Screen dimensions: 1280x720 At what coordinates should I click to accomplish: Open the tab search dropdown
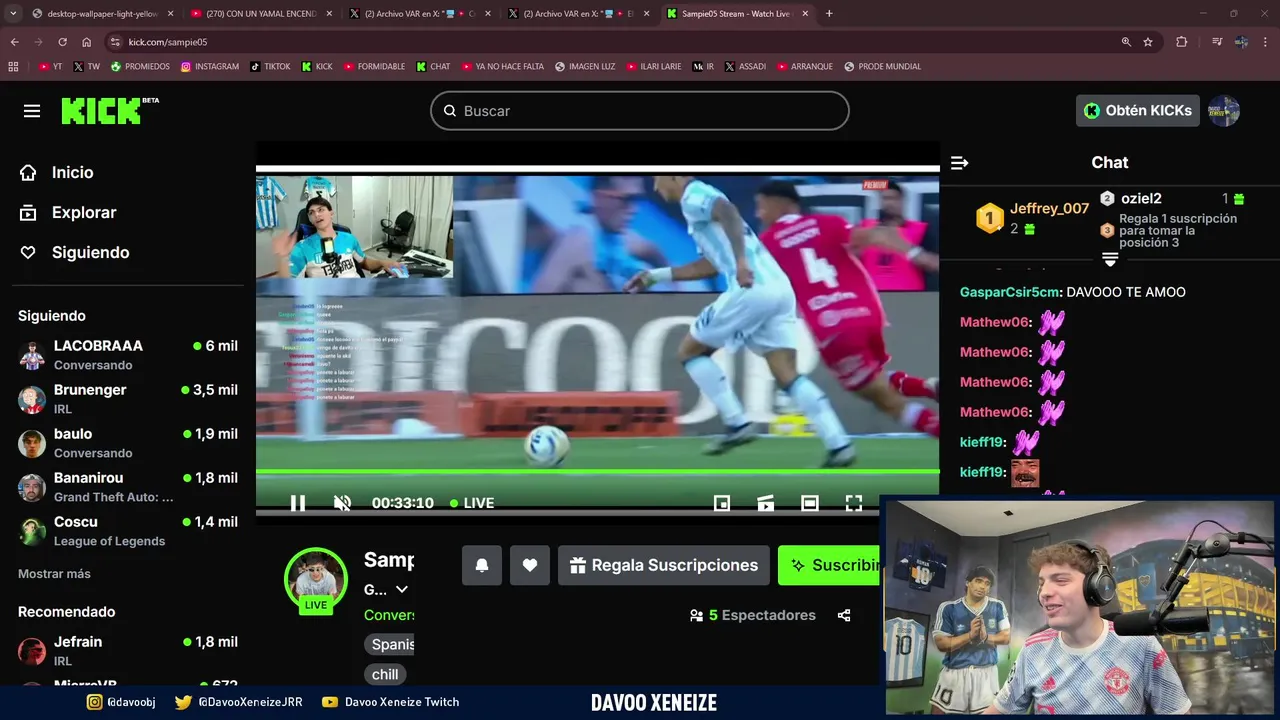13,14
